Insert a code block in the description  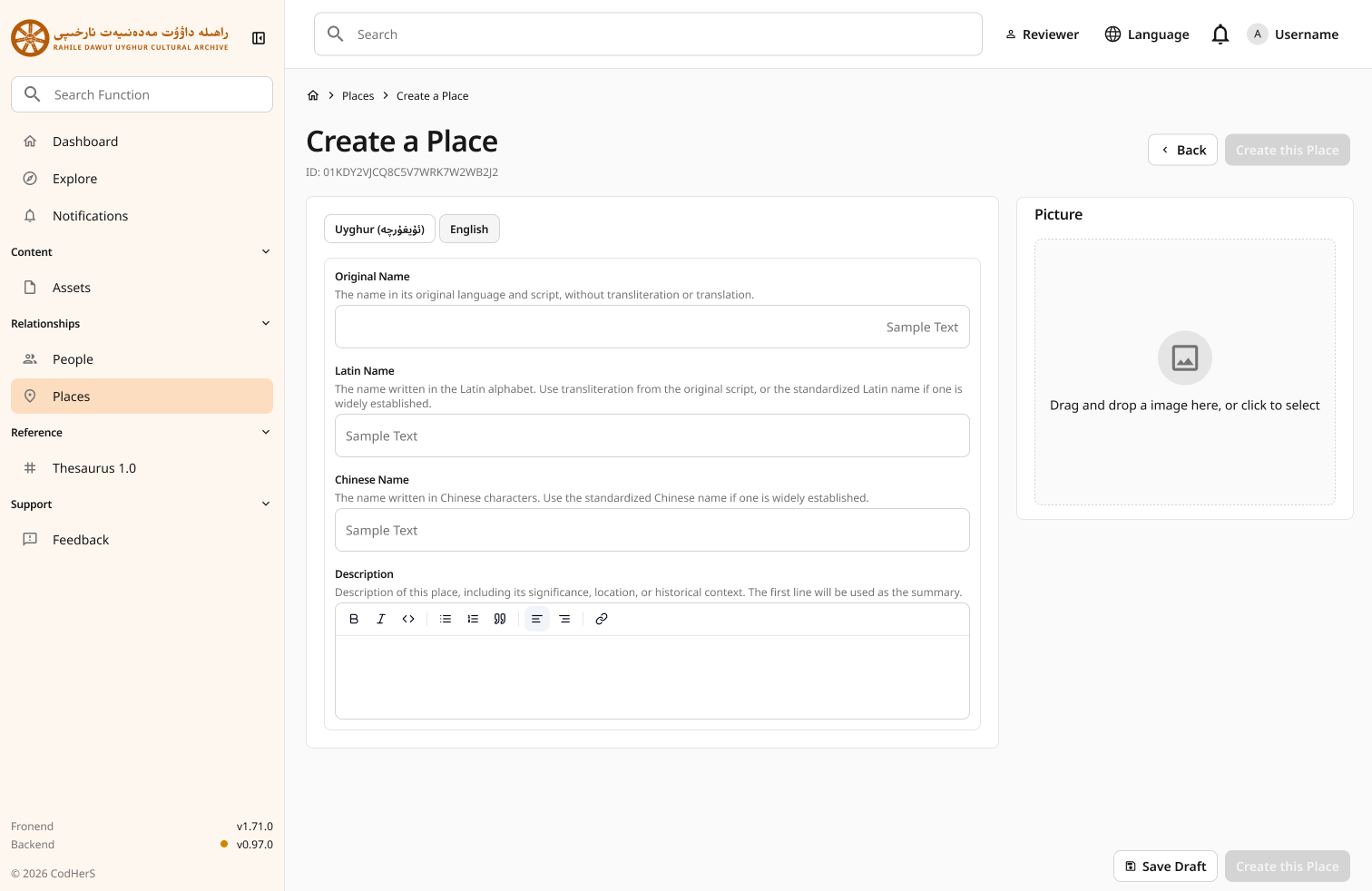click(408, 619)
